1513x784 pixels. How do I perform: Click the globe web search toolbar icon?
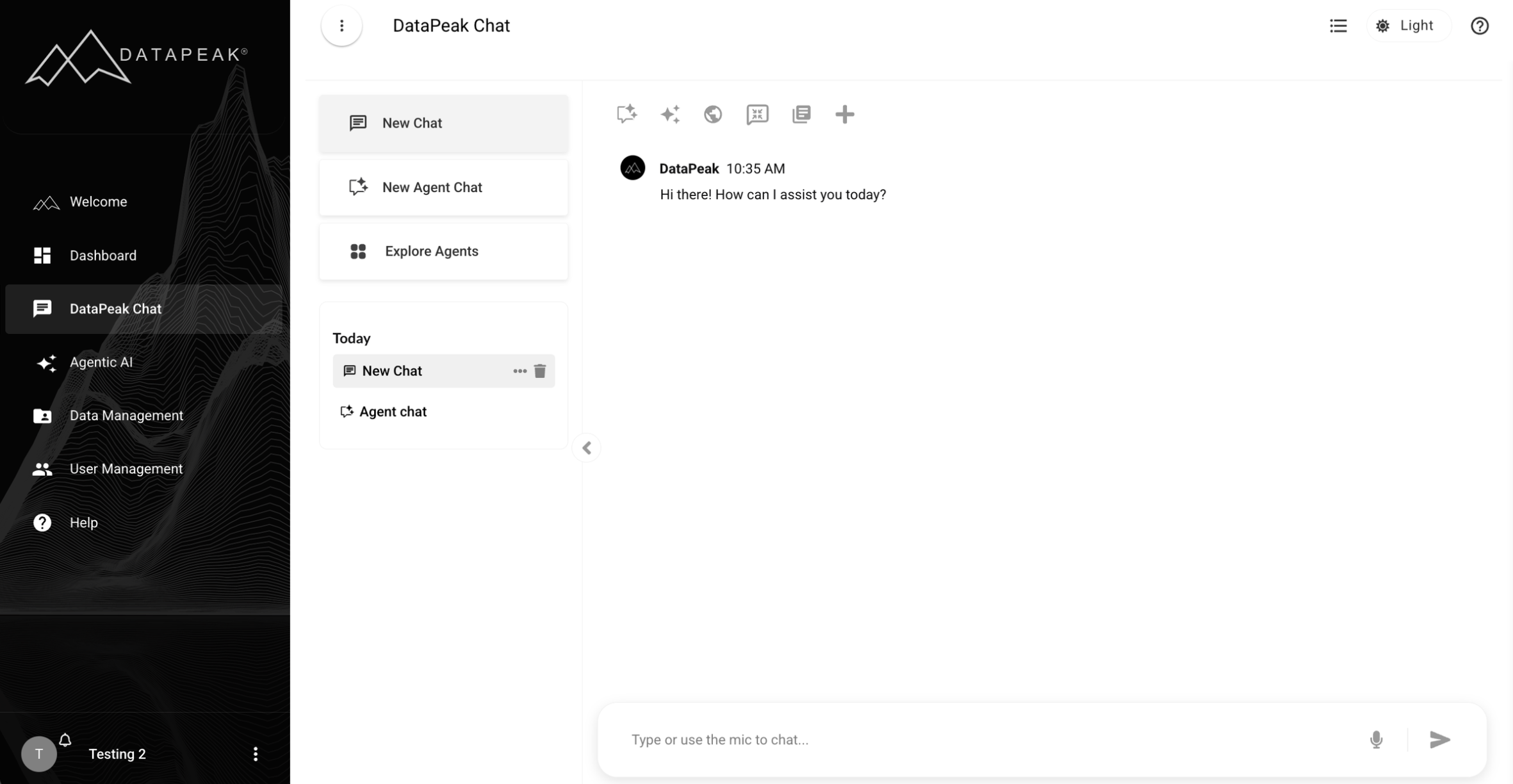[713, 114]
